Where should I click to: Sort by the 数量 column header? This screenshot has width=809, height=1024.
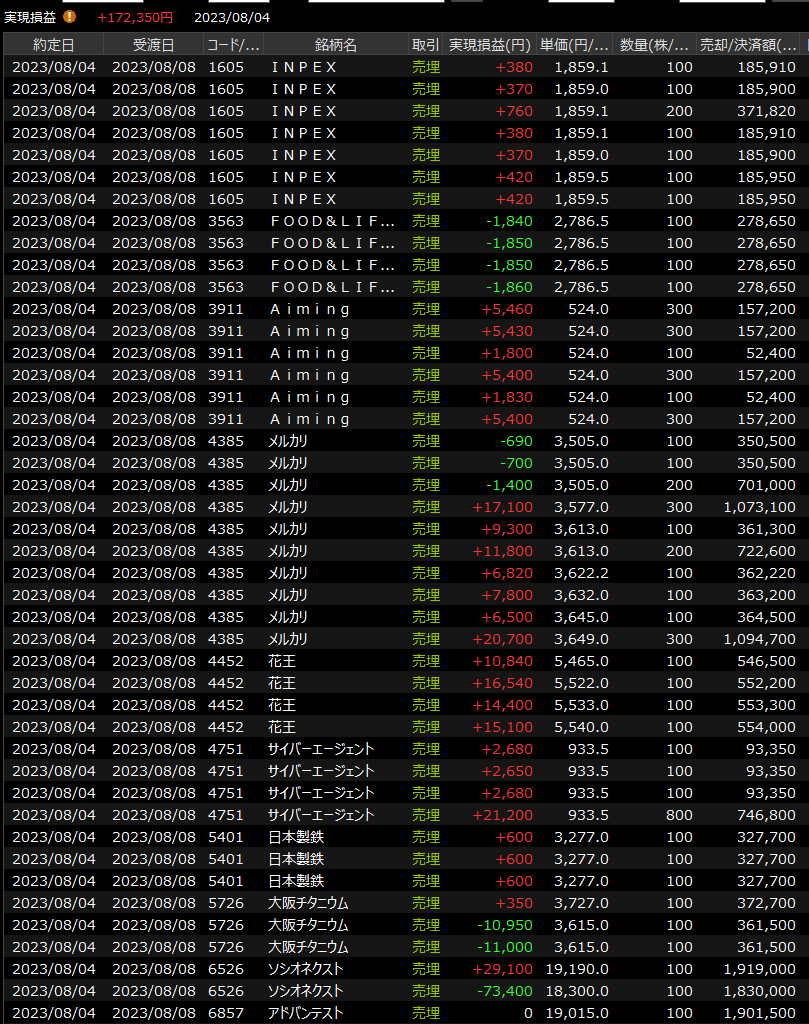654,45
